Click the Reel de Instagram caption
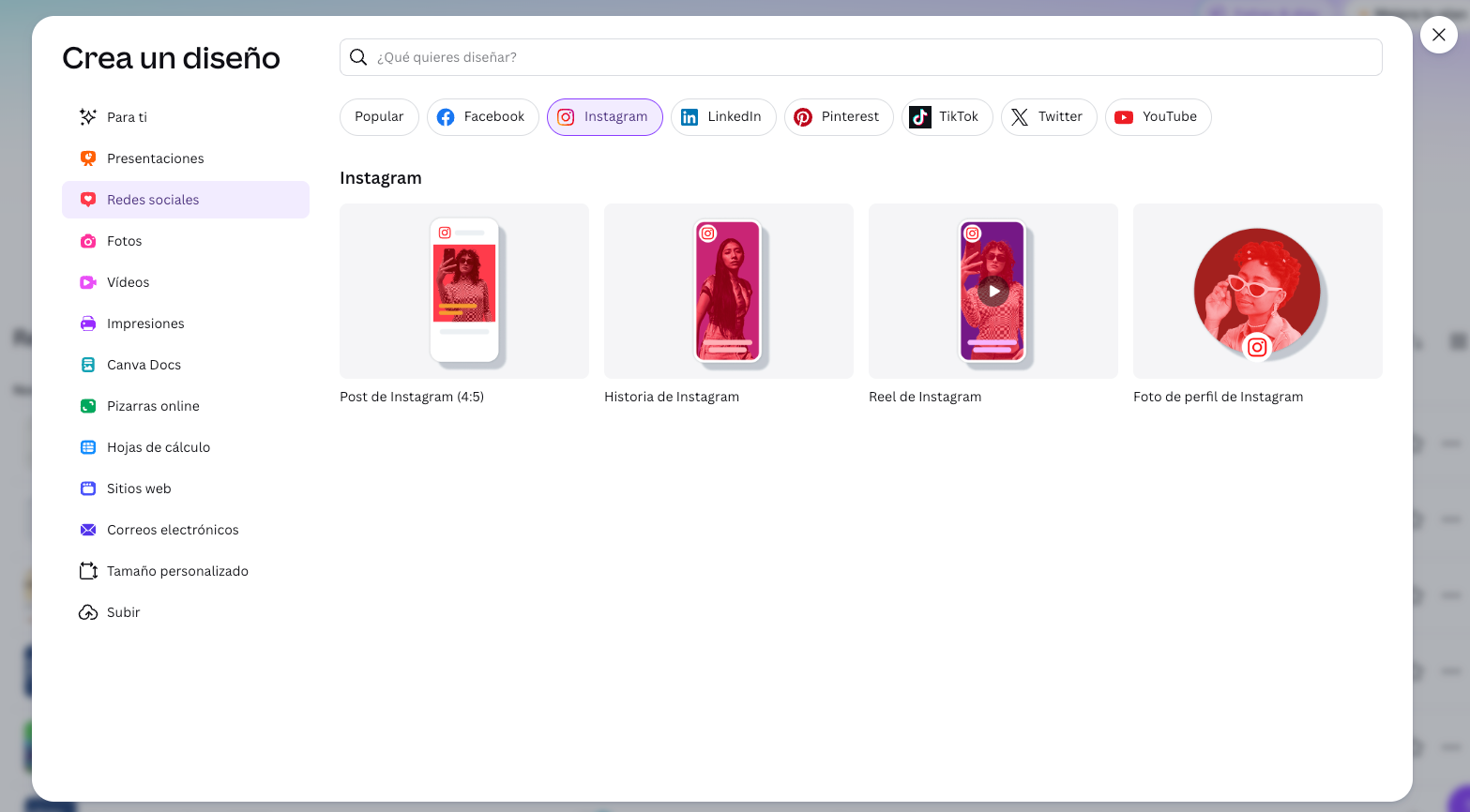 click(925, 397)
